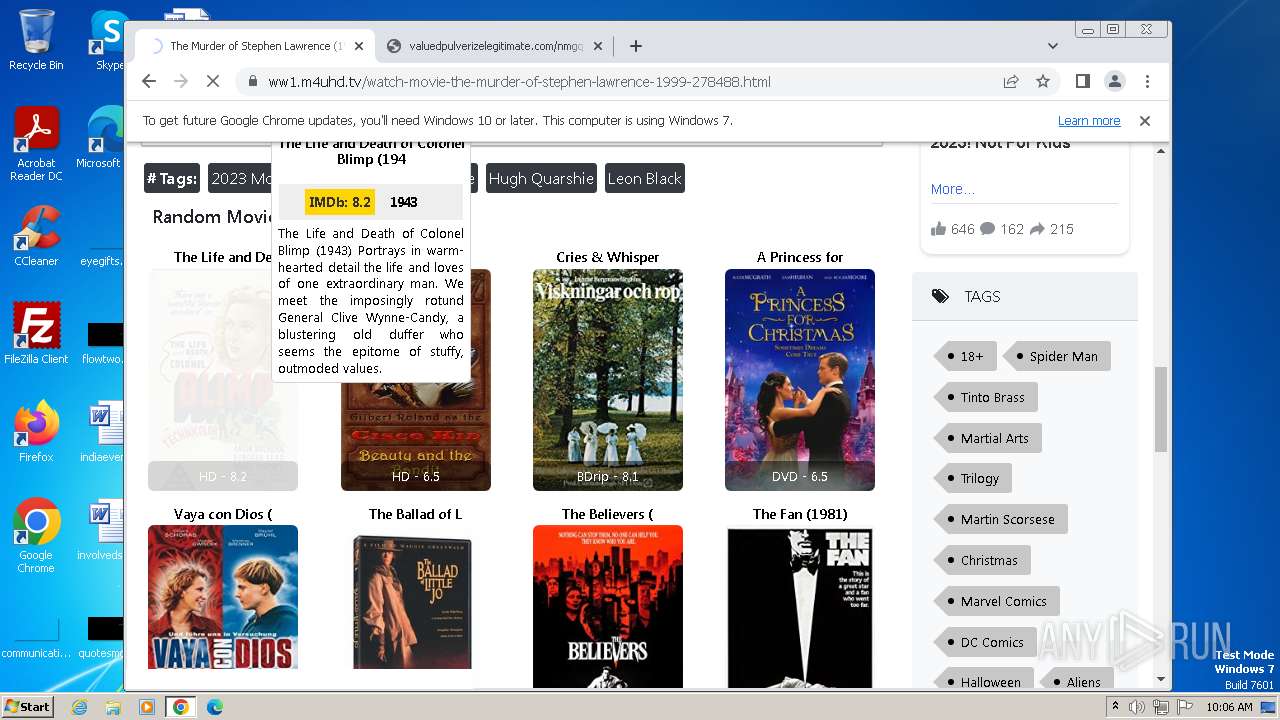Open the Recycle Bin desktop icon
Image resolution: width=1280 pixels, height=720 pixels.
point(36,40)
